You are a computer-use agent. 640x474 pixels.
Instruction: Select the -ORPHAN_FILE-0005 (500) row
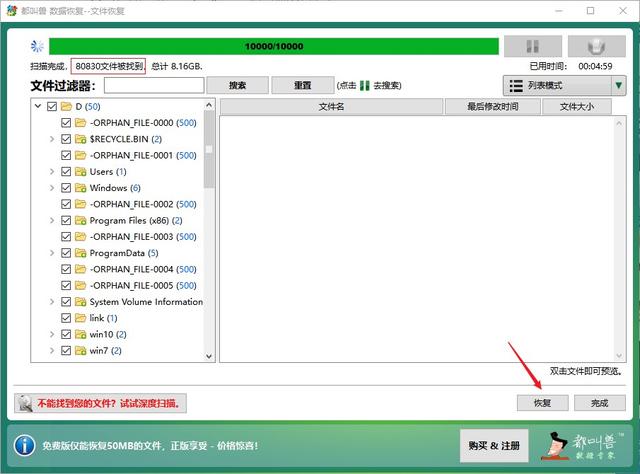pos(143,285)
